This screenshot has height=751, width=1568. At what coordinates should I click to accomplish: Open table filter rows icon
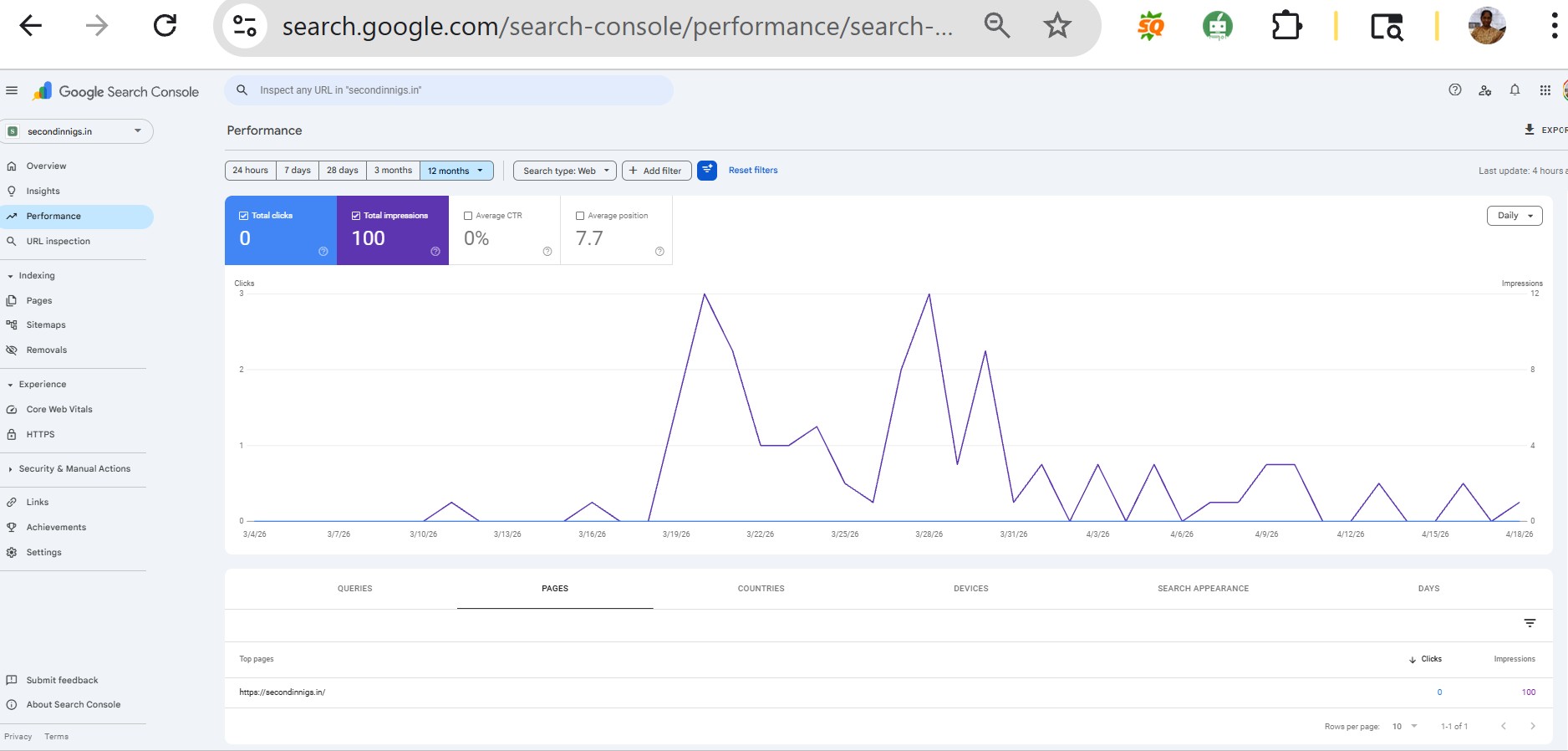tap(1530, 623)
